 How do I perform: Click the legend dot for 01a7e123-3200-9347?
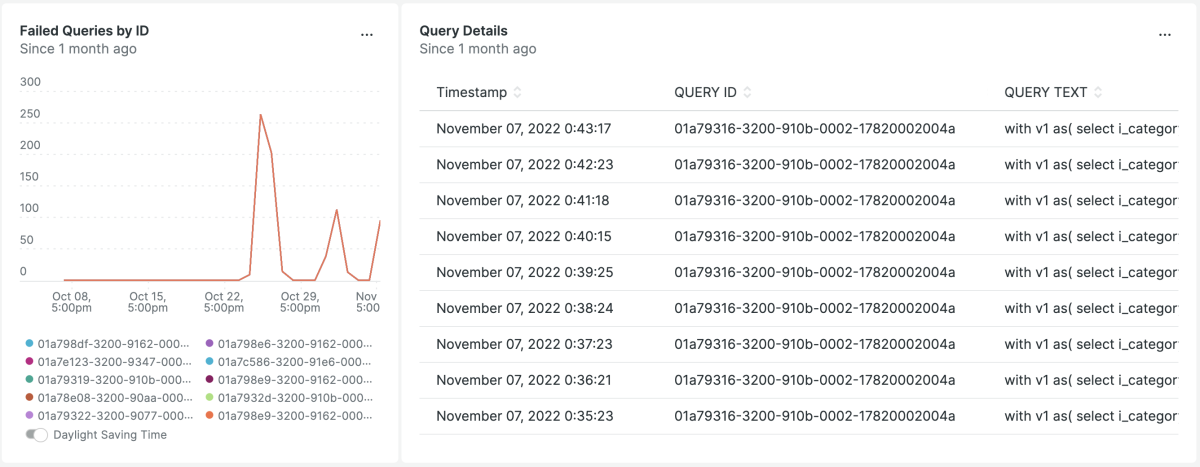tap(30, 362)
